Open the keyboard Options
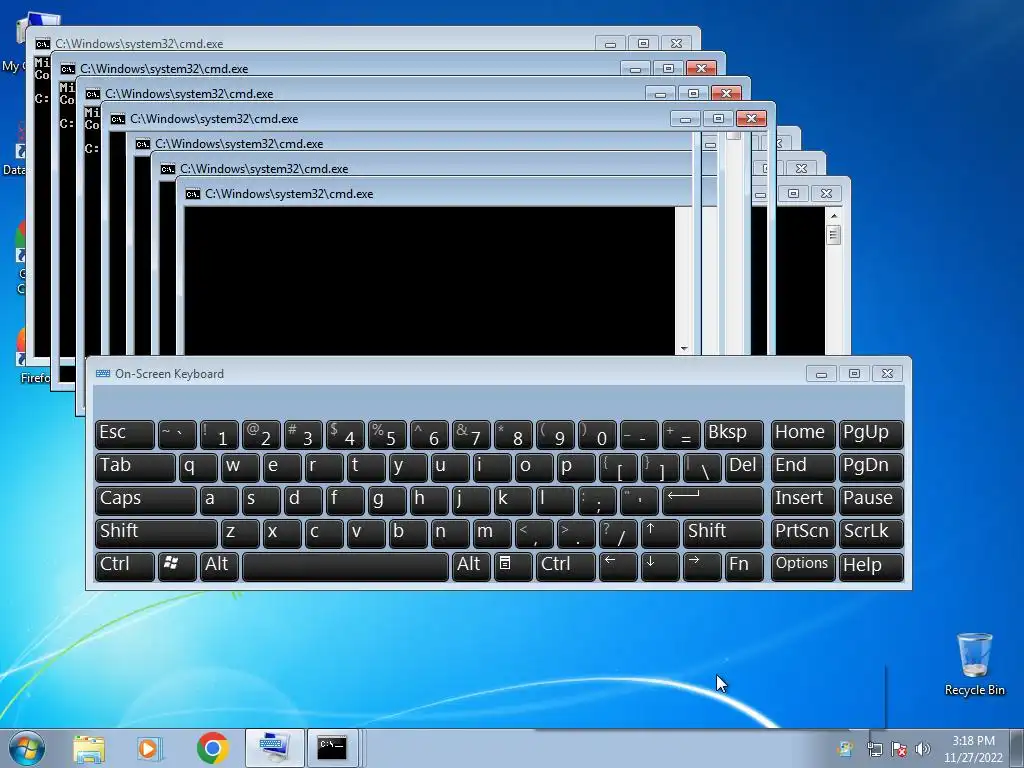Image resolution: width=1024 pixels, height=768 pixels. click(x=803, y=566)
